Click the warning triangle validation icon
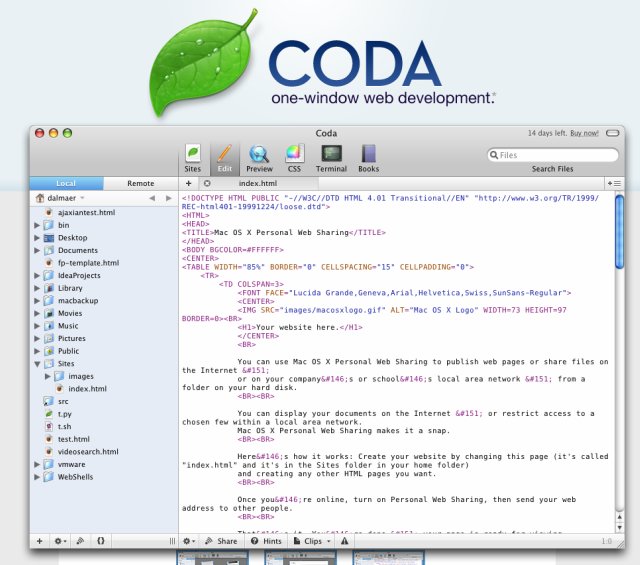Image resolution: width=640 pixels, height=565 pixels. coord(344,541)
